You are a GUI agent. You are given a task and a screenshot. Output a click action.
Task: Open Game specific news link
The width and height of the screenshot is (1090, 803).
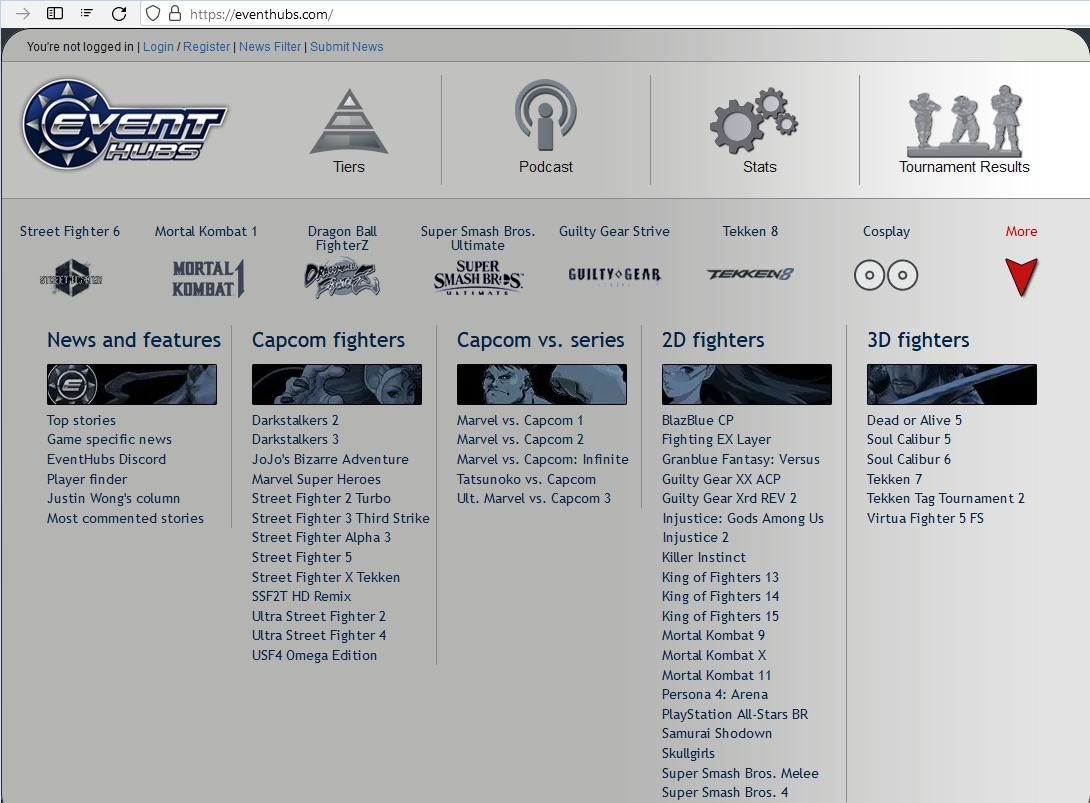(109, 439)
